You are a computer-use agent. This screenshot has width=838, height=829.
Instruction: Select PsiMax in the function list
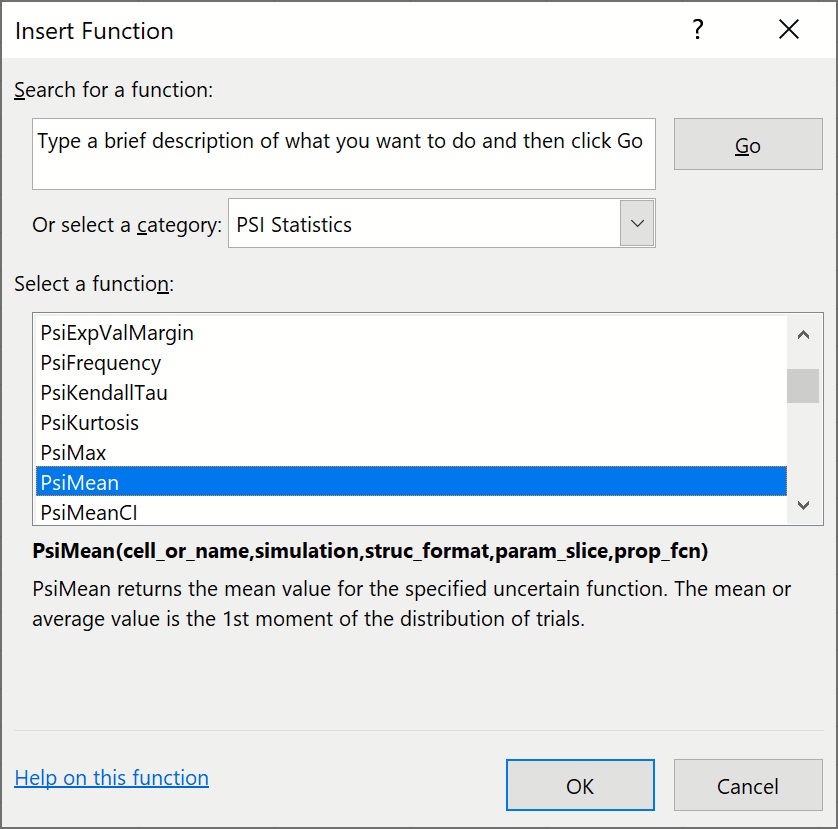73,453
